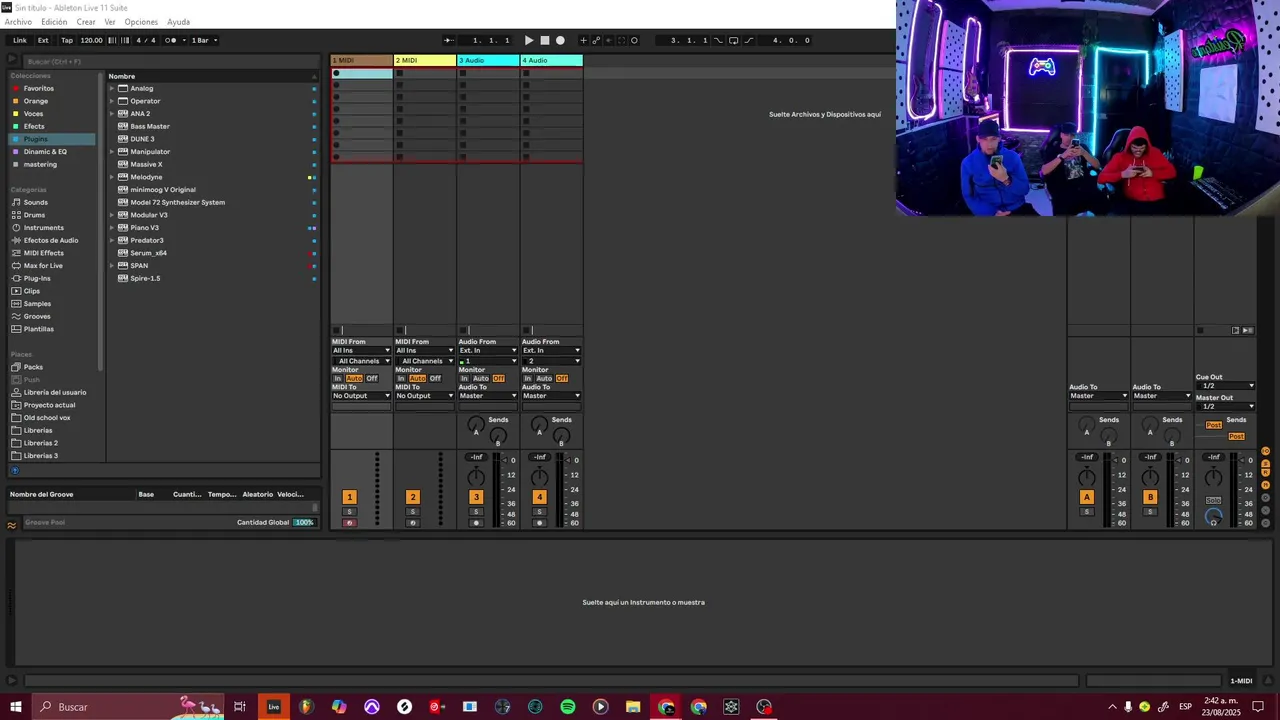Open the Ver menu

pyautogui.click(x=110, y=22)
